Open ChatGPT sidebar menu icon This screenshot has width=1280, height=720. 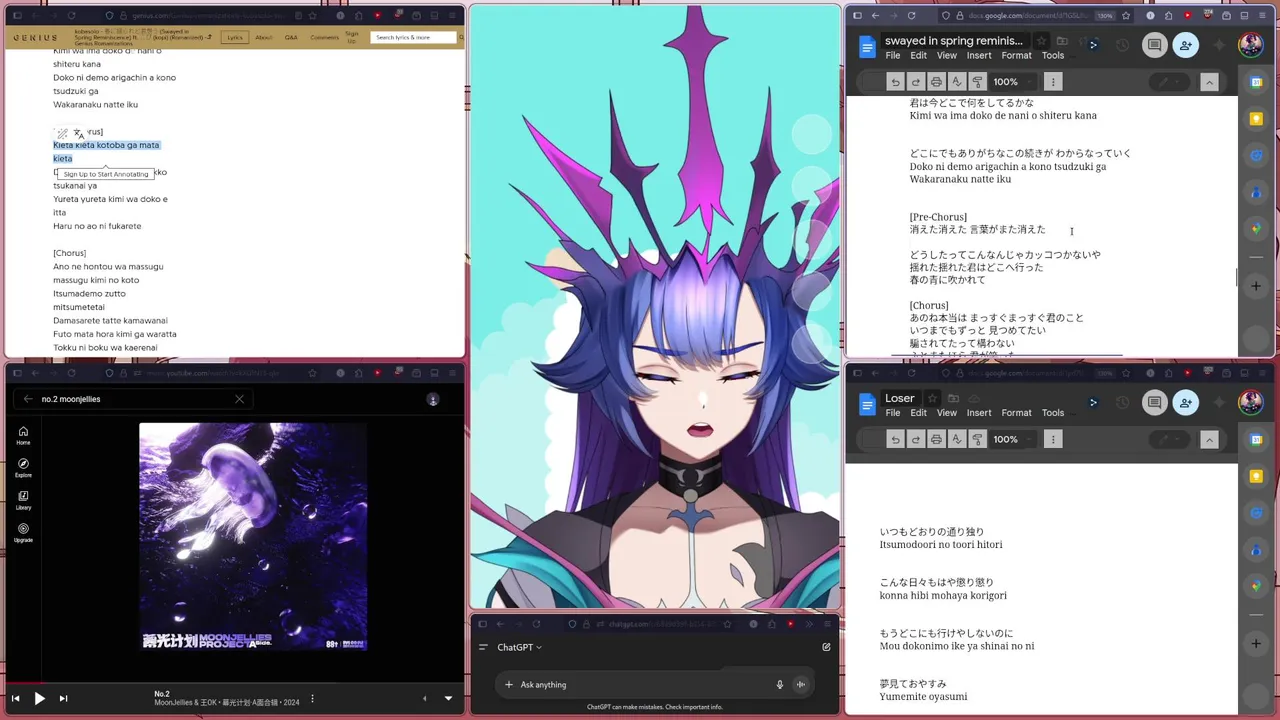point(483,647)
